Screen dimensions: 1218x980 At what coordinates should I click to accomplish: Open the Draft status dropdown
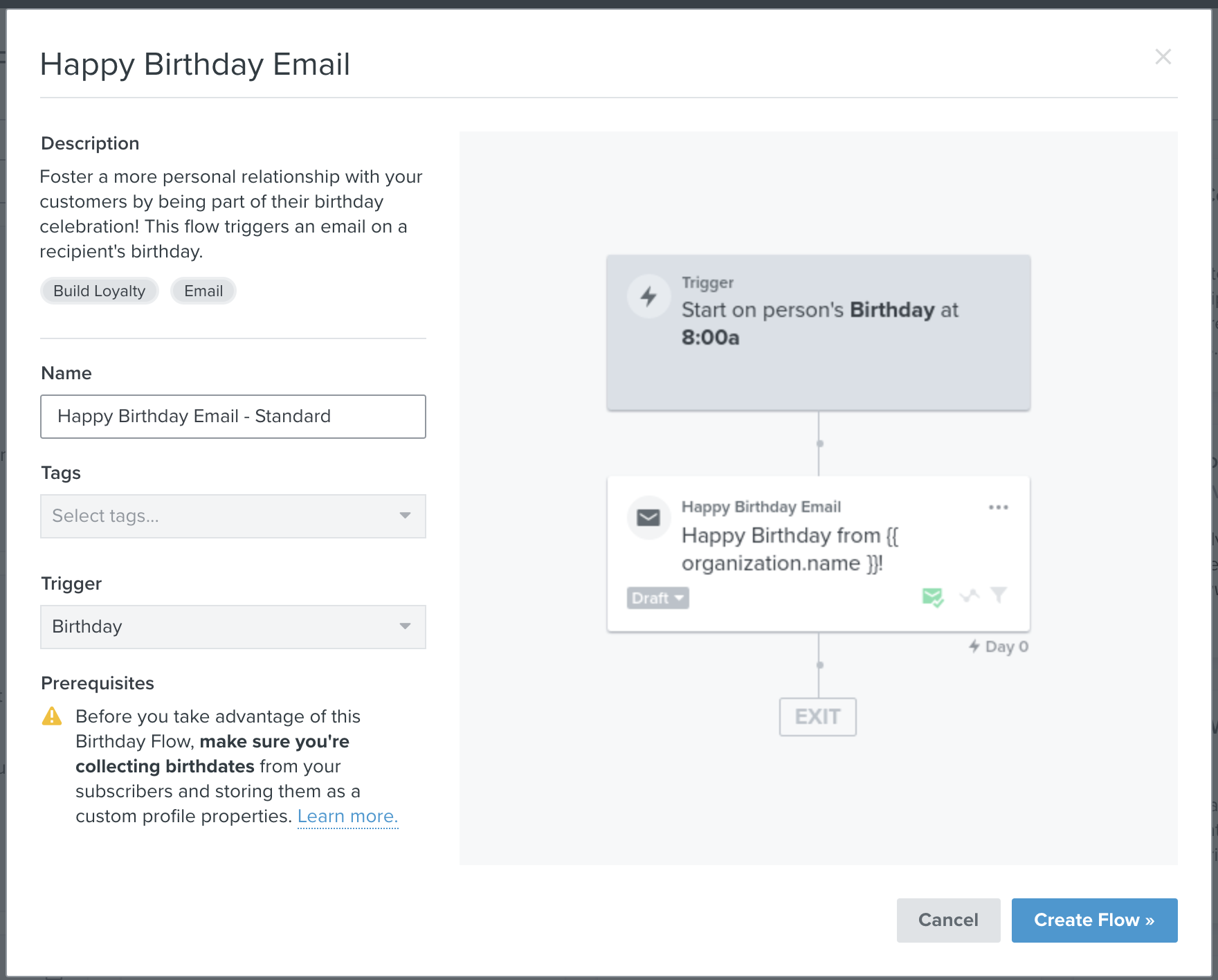coord(657,598)
